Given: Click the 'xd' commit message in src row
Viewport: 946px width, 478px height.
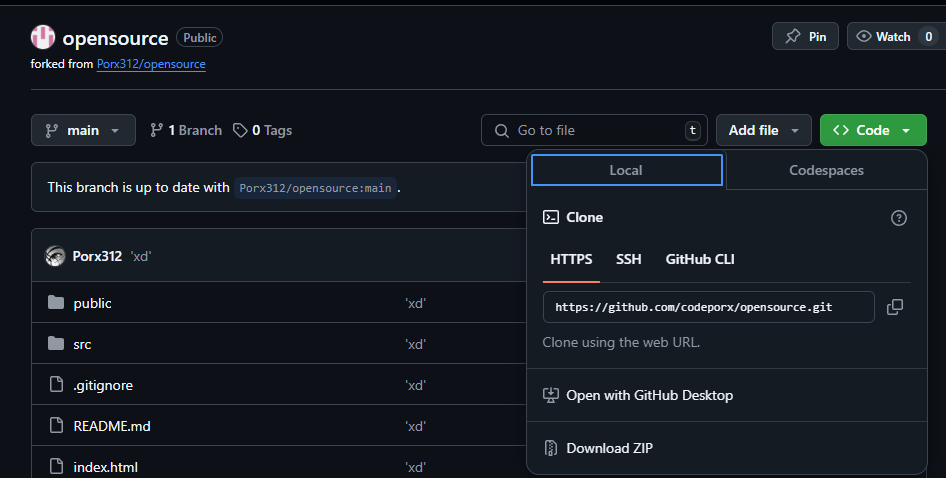Looking at the screenshot, I should click(415, 344).
